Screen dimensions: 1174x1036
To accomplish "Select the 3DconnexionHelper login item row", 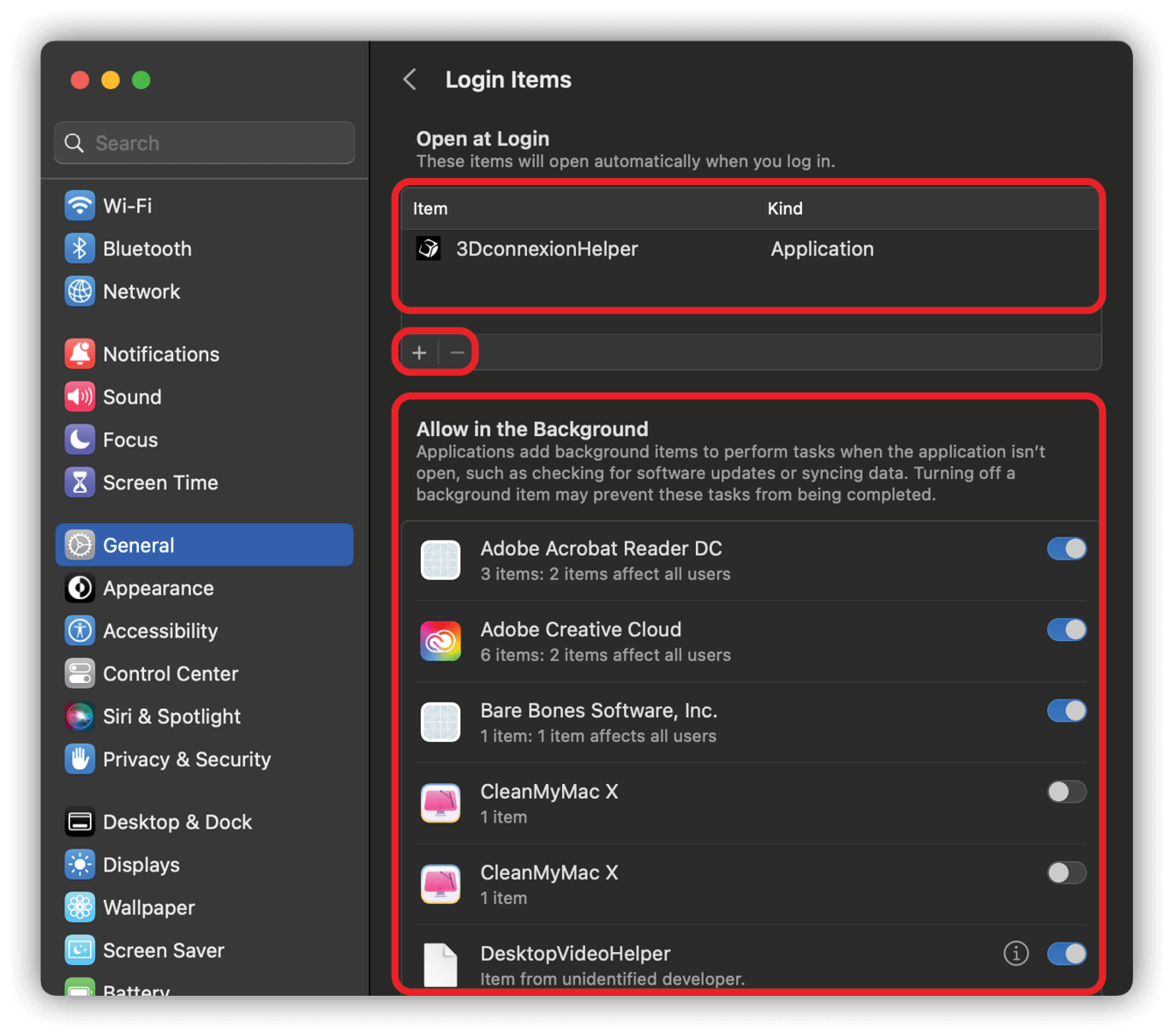I will tap(751, 249).
